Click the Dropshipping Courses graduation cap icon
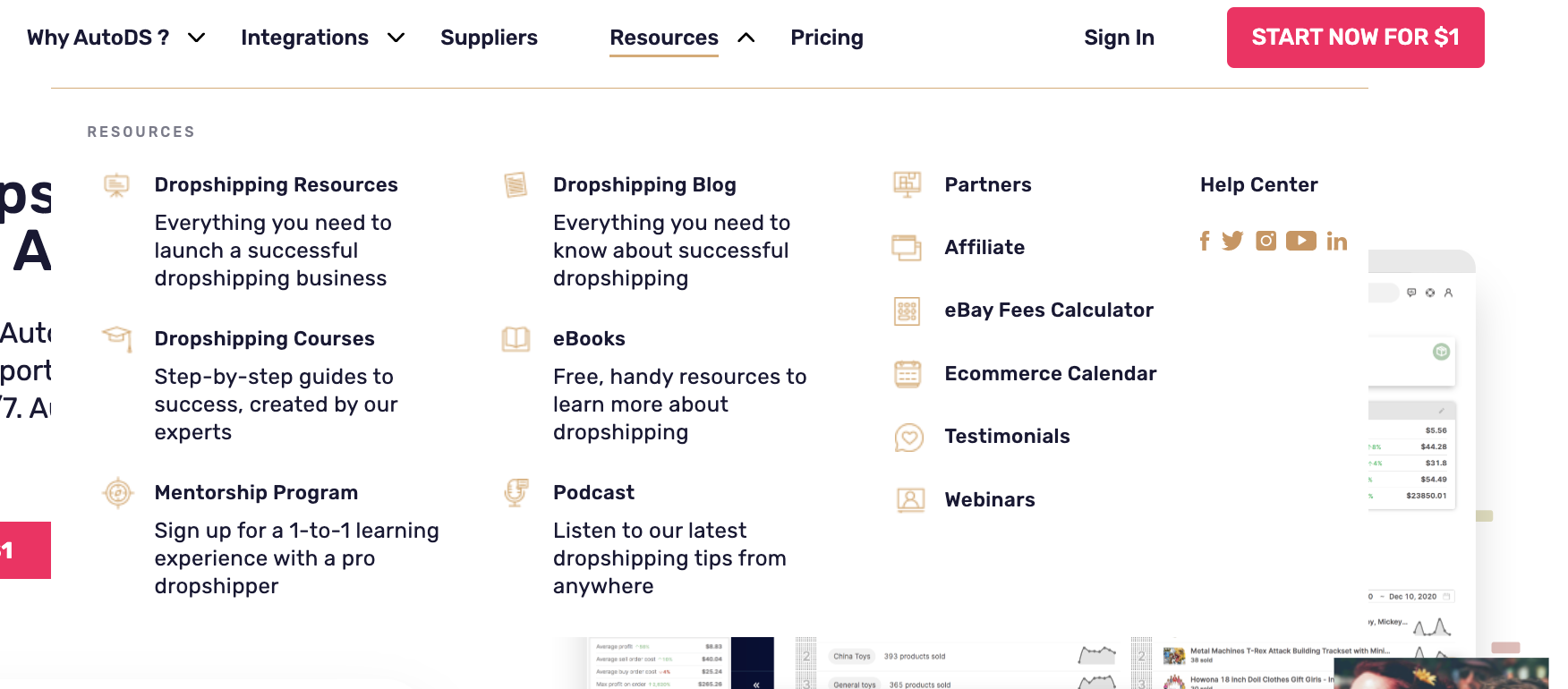 point(117,339)
